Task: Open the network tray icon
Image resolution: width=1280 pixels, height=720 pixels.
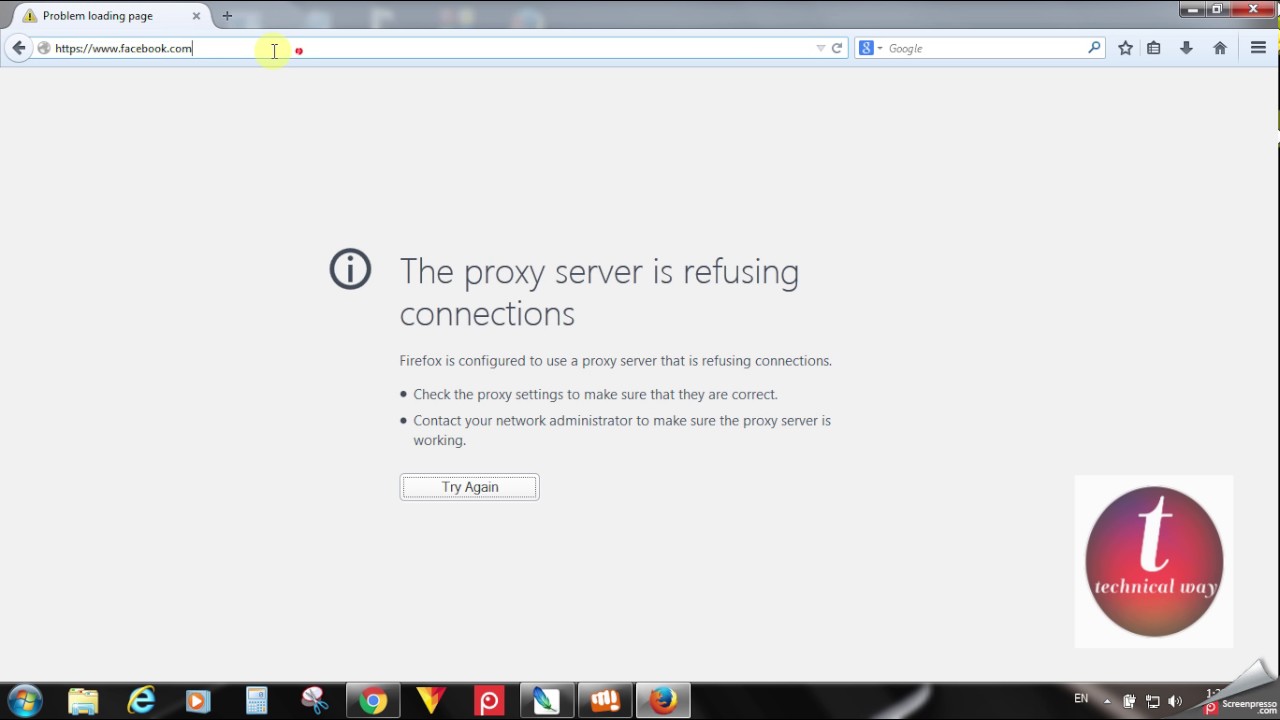Action: [1152, 701]
